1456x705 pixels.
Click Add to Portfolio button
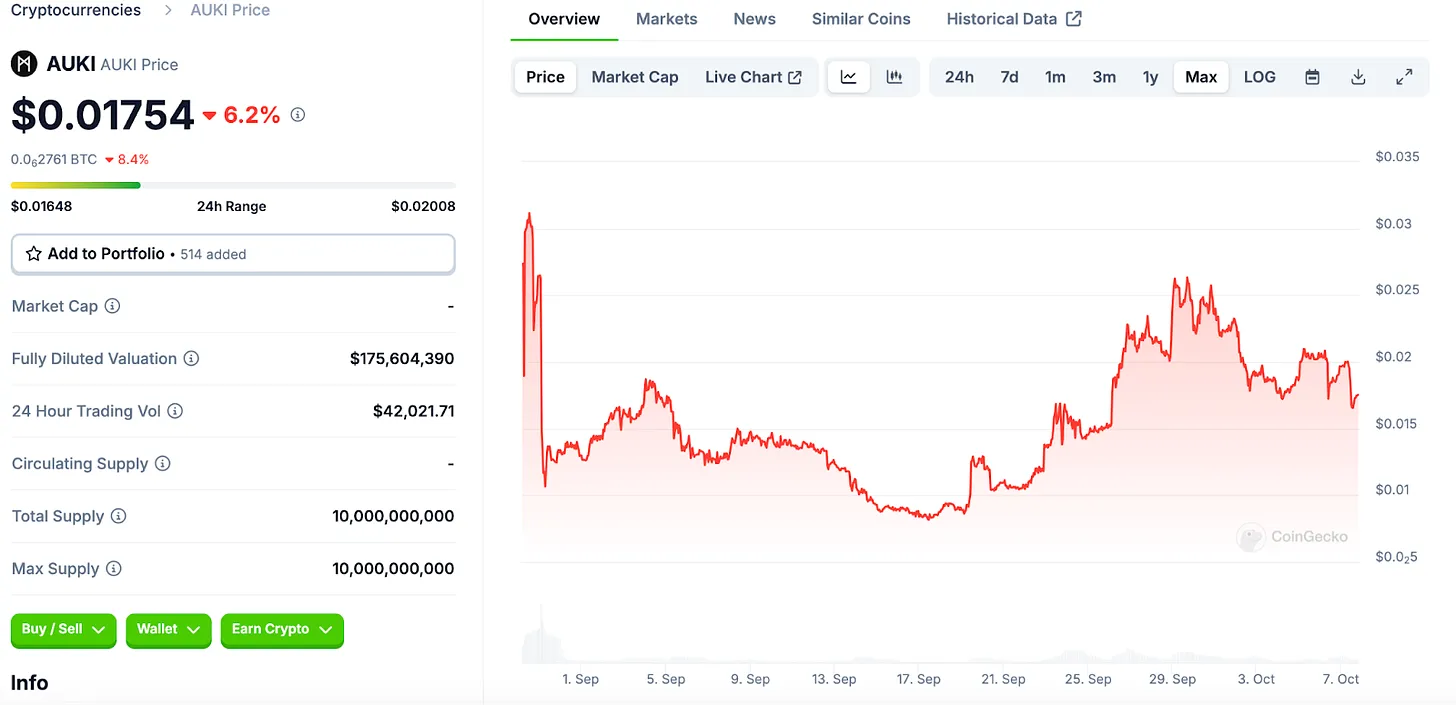pos(233,254)
